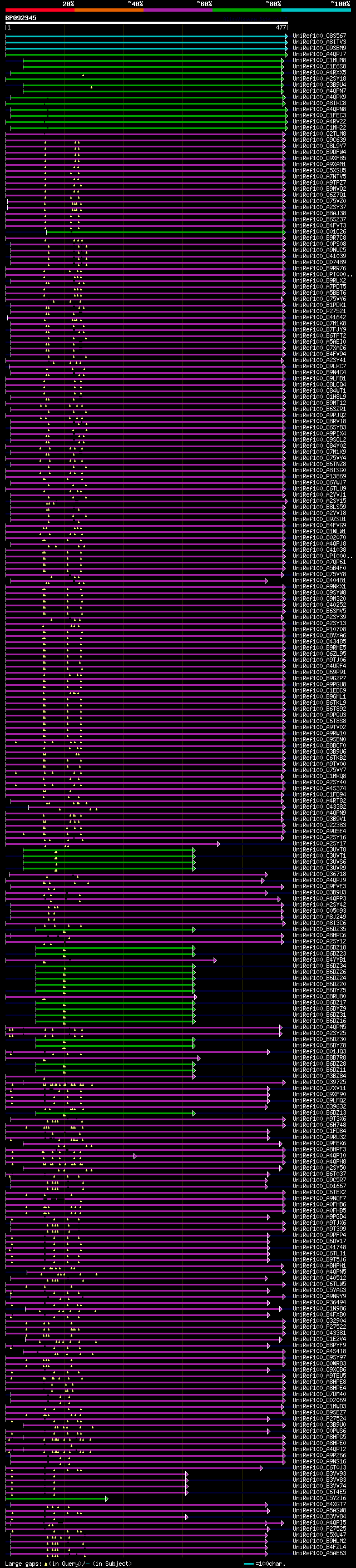The width and height of the screenshot is (356, 1568).
Task: Click the green alignment bar for B6DZ35
Action: pyautogui.click(x=115, y=929)
